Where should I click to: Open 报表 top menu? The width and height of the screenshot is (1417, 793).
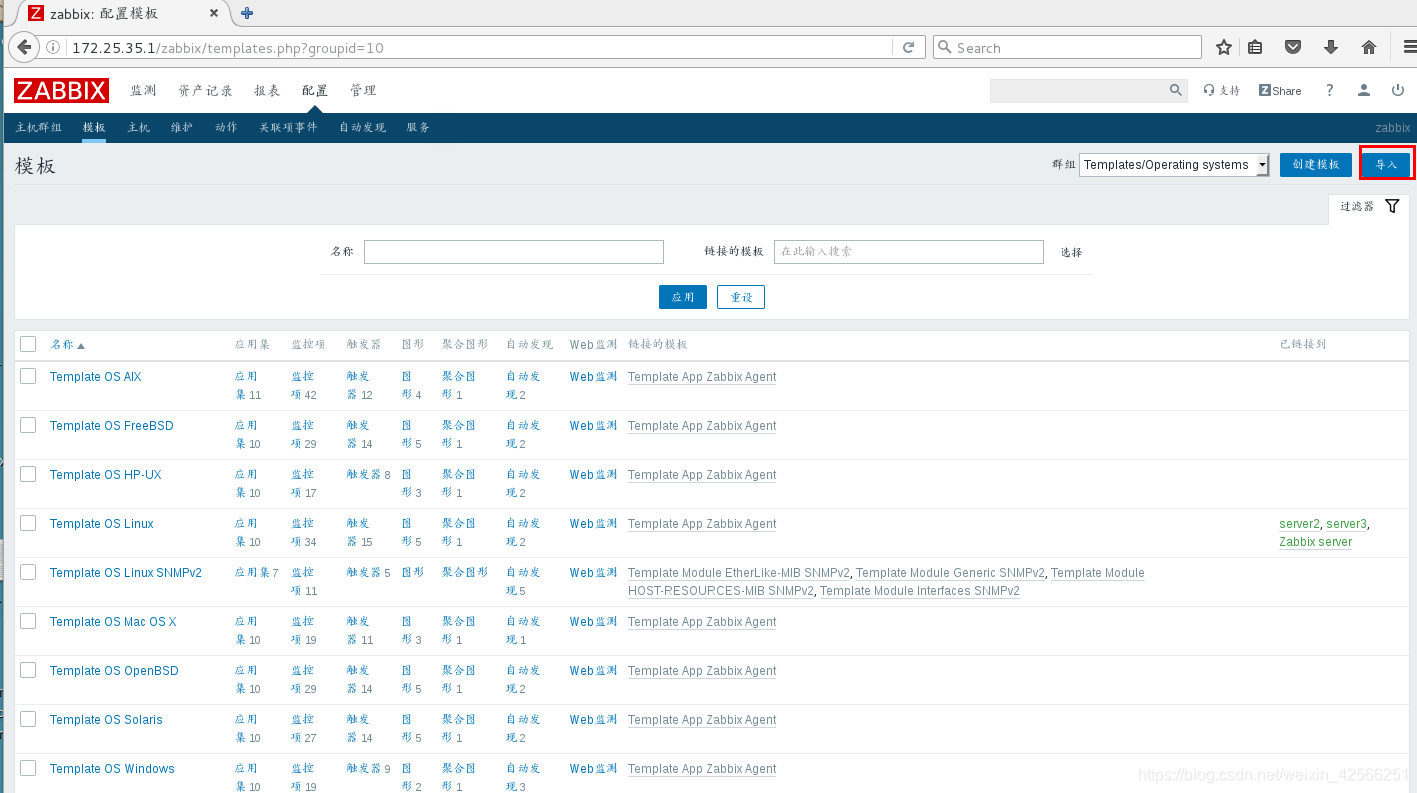click(x=267, y=90)
